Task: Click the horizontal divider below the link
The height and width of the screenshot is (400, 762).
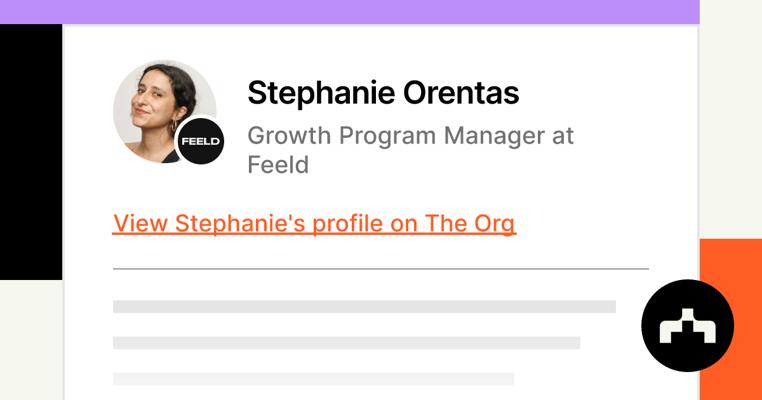Action: click(x=380, y=269)
